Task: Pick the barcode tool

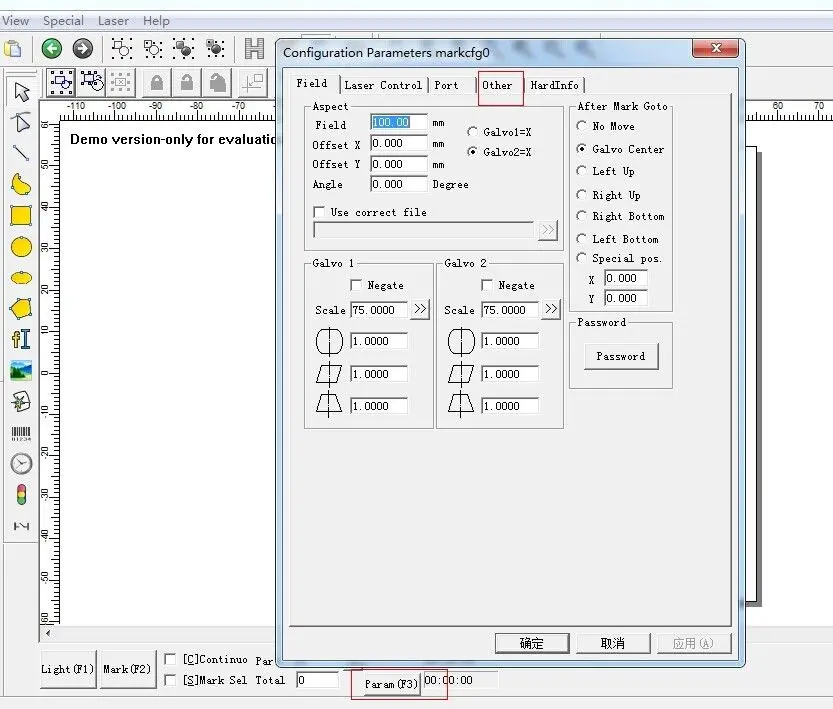Action: 21,433
